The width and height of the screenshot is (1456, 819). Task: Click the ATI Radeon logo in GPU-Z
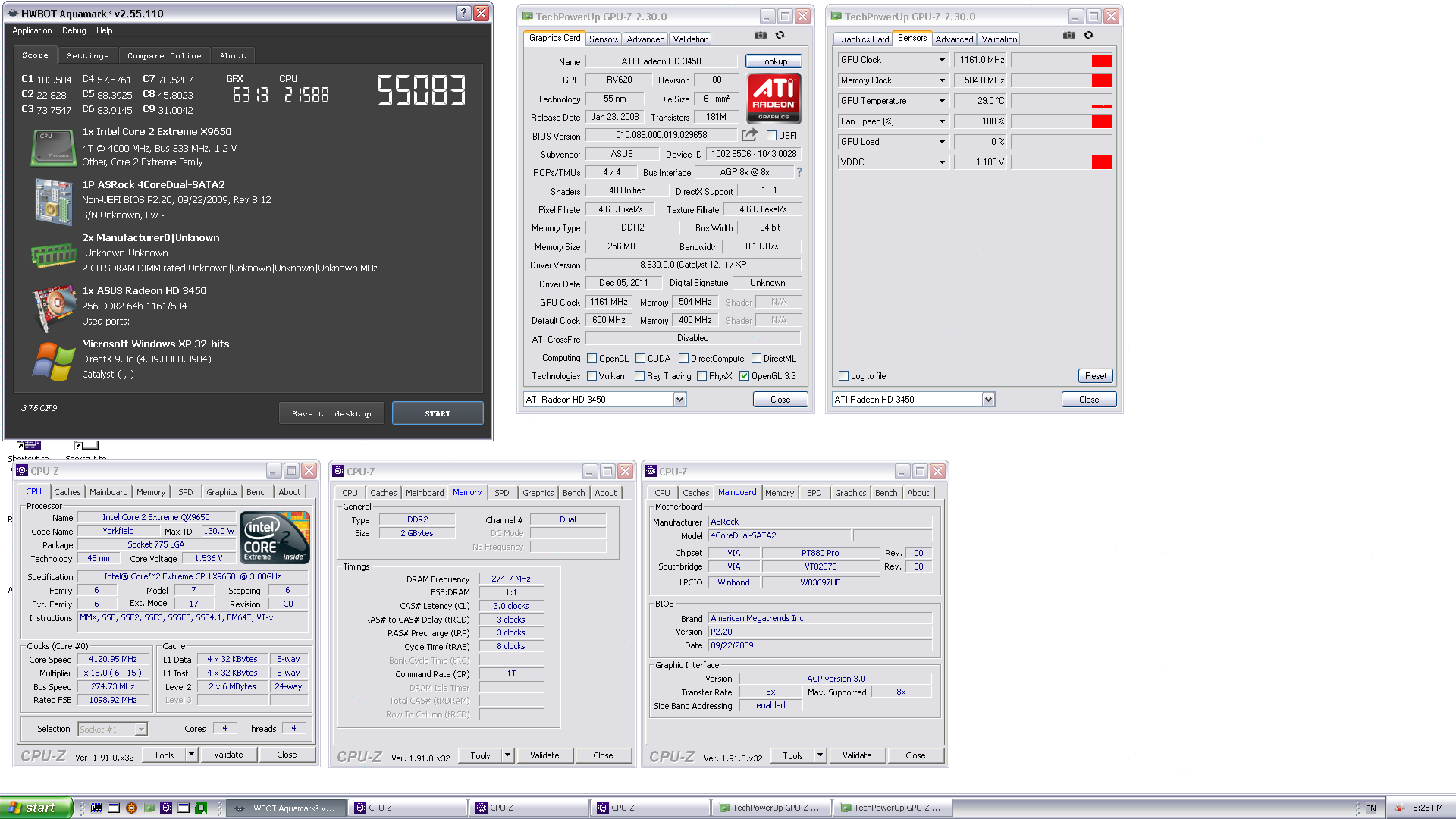[x=773, y=98]
